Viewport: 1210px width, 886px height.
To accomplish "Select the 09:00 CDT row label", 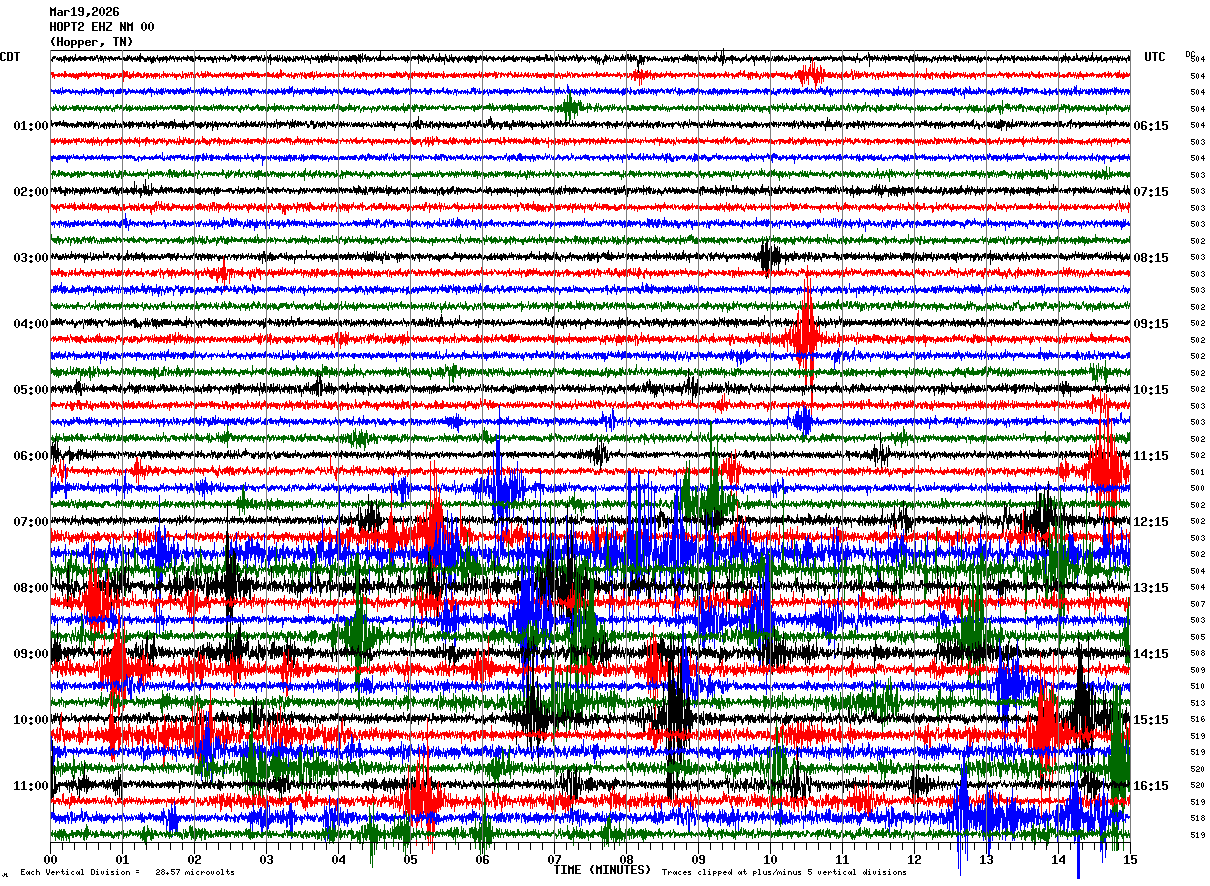I will pos(31,654).
